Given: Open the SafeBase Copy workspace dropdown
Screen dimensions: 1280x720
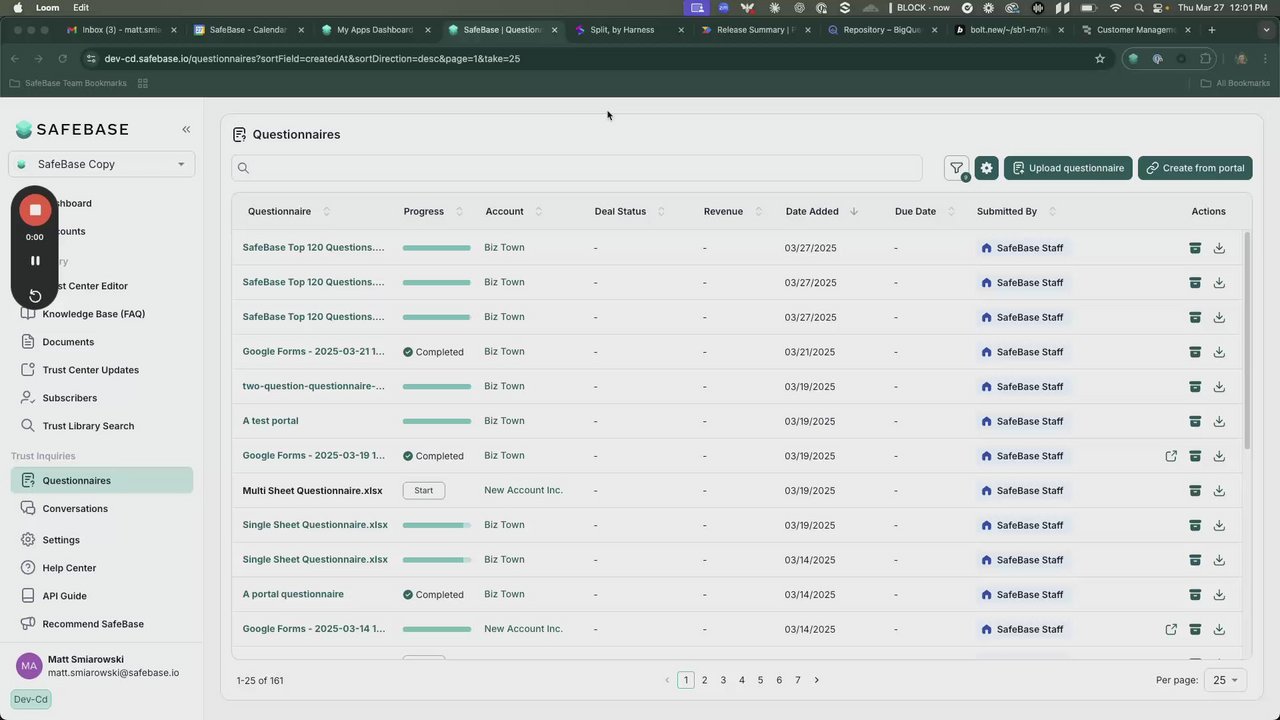Looking at the screenshot, I should click(x=102, y=164).
